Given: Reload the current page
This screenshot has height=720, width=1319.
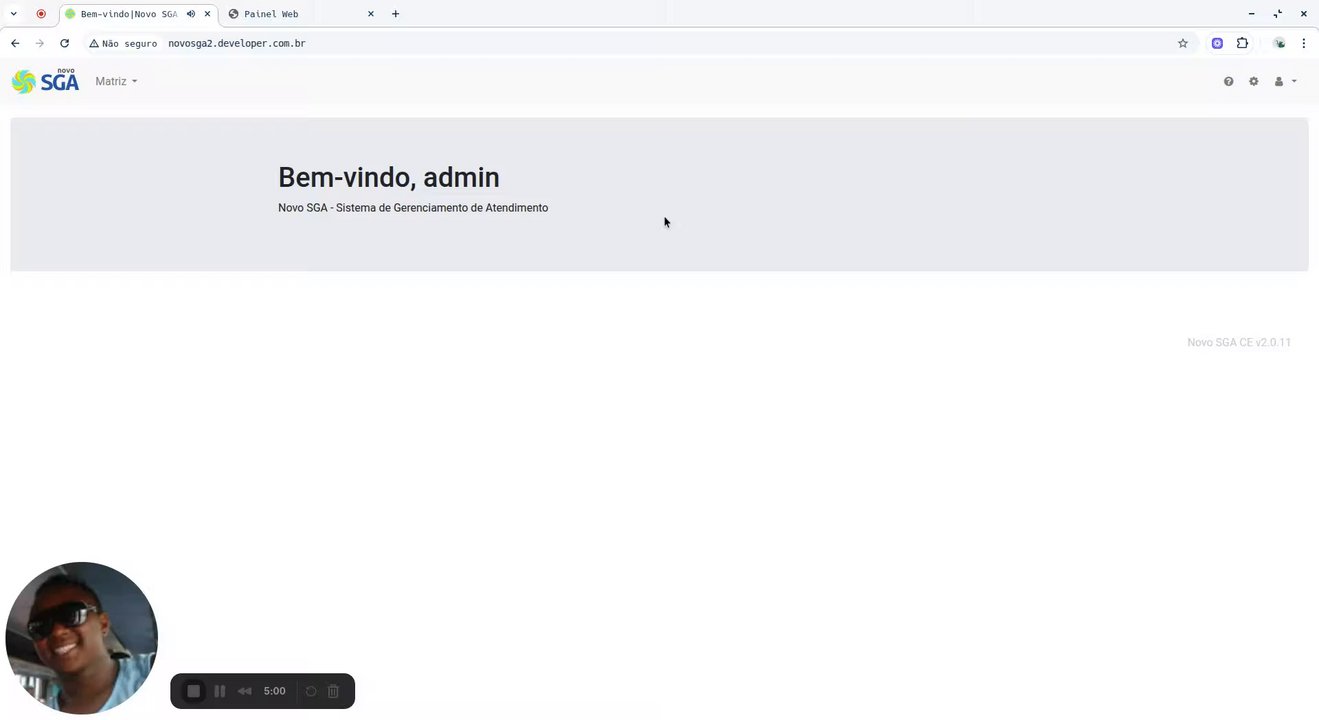Looking at the screenshot, I should click(65, 44).
